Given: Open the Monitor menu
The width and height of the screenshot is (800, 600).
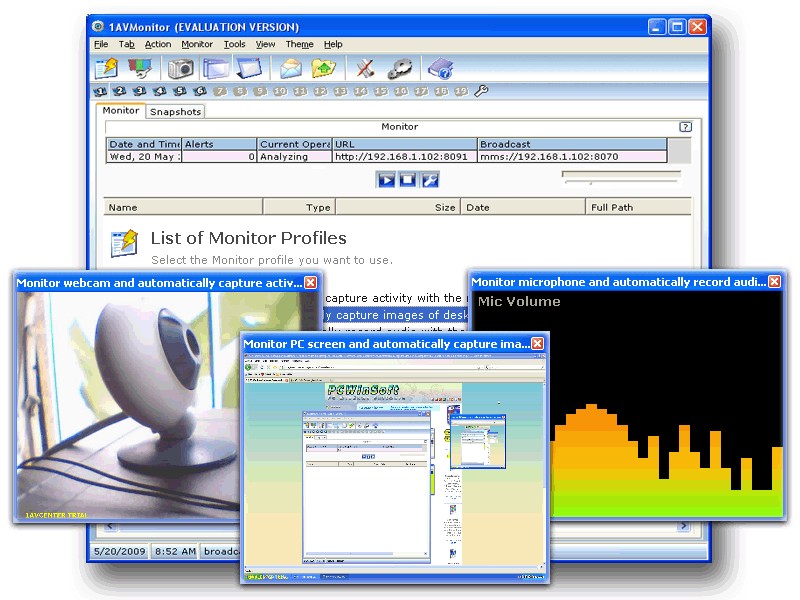Looking at the screenshot, I should pos(197,44).
